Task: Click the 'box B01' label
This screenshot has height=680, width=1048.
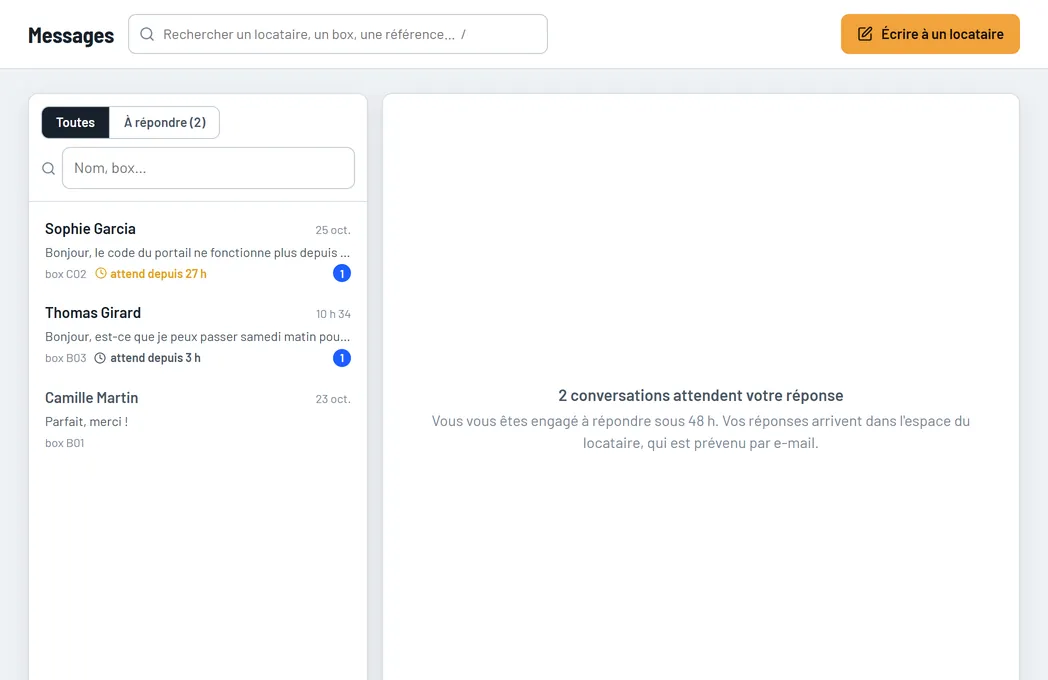Action: (x=64, y=443)
